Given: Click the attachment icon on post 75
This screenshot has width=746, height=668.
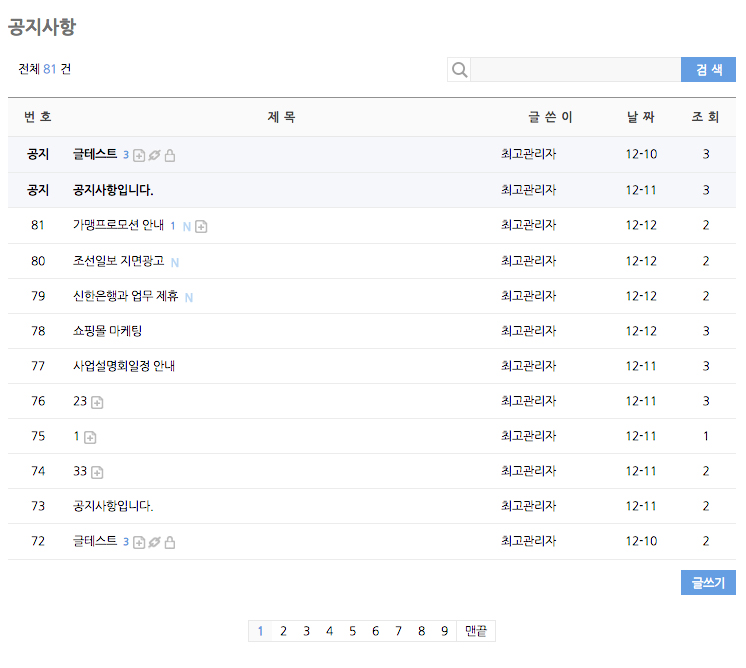Looking at the screenshot, I should point(90,437).
